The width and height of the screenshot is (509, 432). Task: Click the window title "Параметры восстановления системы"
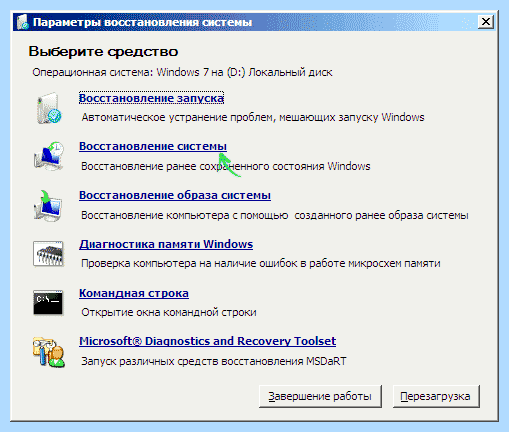coord(143,22)
